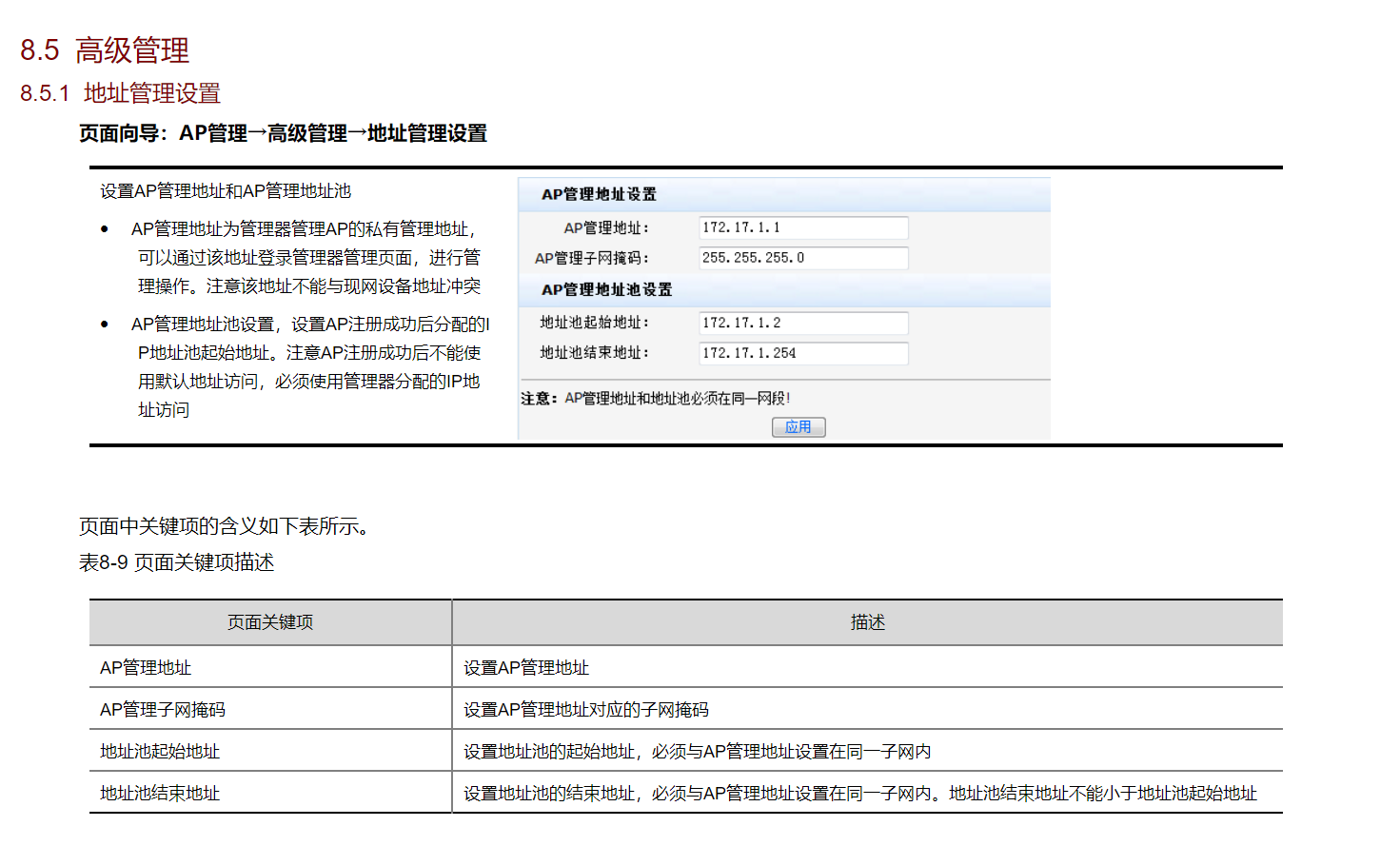Click the 注意 warning note text
The height and width of the screenshot is (846, 1400).
click(655, 398)
